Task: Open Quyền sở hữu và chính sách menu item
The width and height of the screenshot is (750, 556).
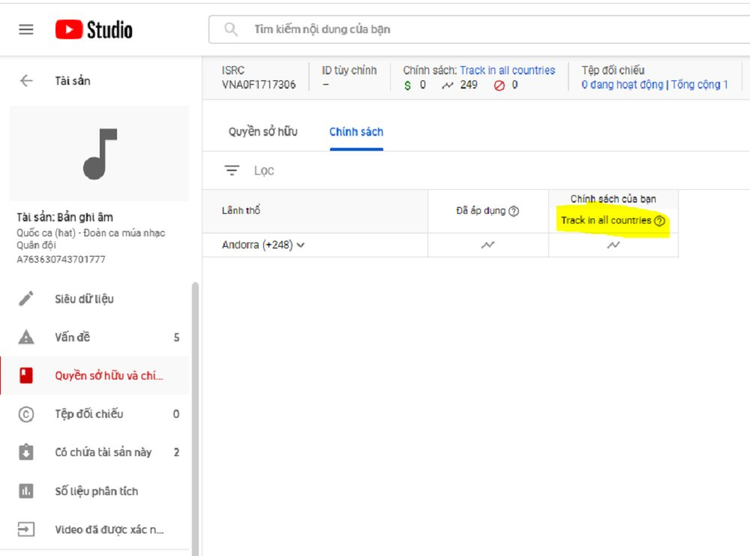Action: point(108,376)
